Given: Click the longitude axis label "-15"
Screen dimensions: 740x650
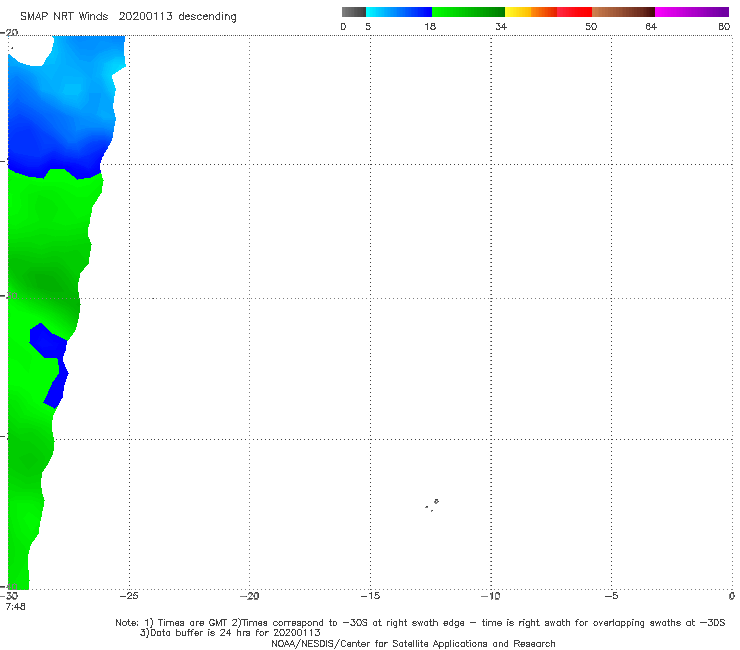Looking at the screenshot, I should (x=370, y=596).
